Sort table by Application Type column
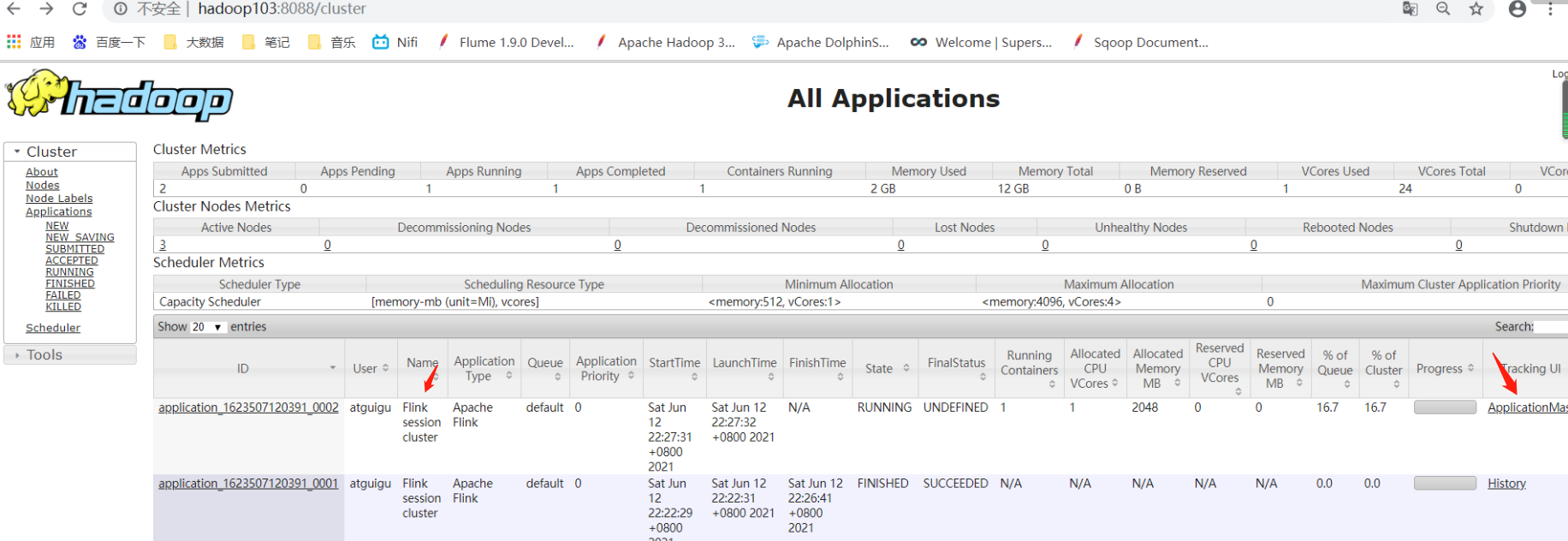1568x541 pixels. coord(484,368)
